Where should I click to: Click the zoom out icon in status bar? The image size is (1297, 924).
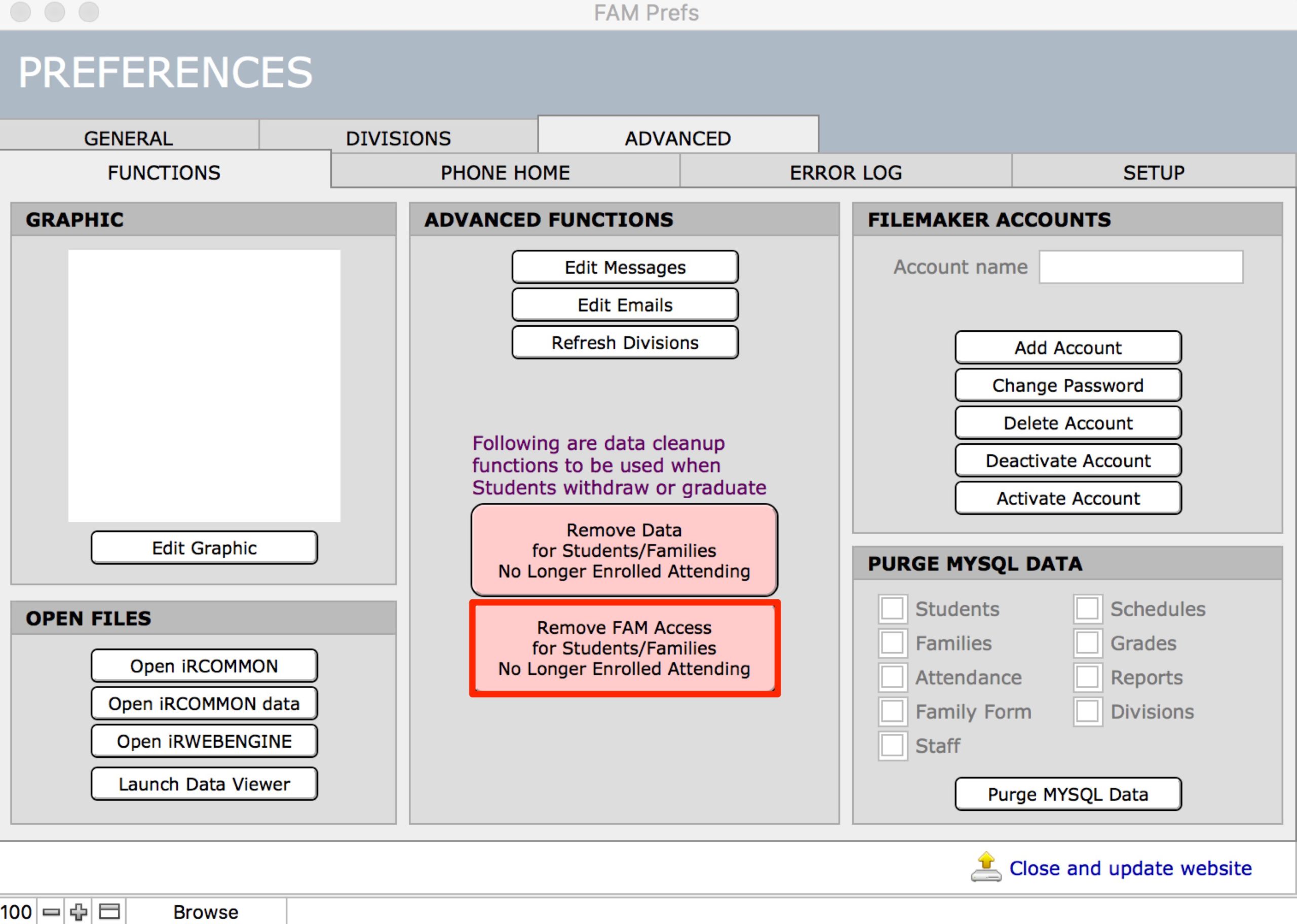[x=51, y=912]
